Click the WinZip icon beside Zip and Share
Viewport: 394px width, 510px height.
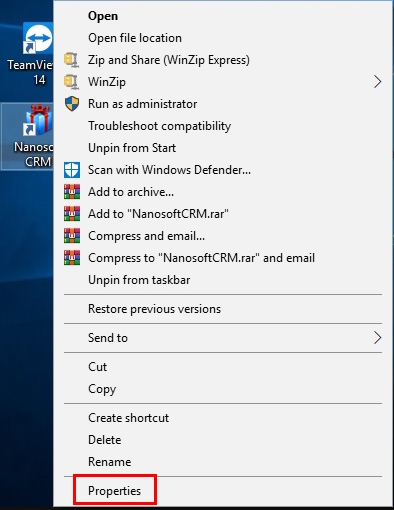coord(72,60)
